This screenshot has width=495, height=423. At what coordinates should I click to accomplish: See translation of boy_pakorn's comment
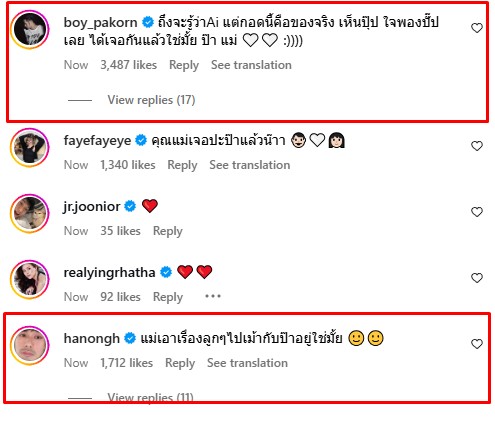tap(251, 65)
